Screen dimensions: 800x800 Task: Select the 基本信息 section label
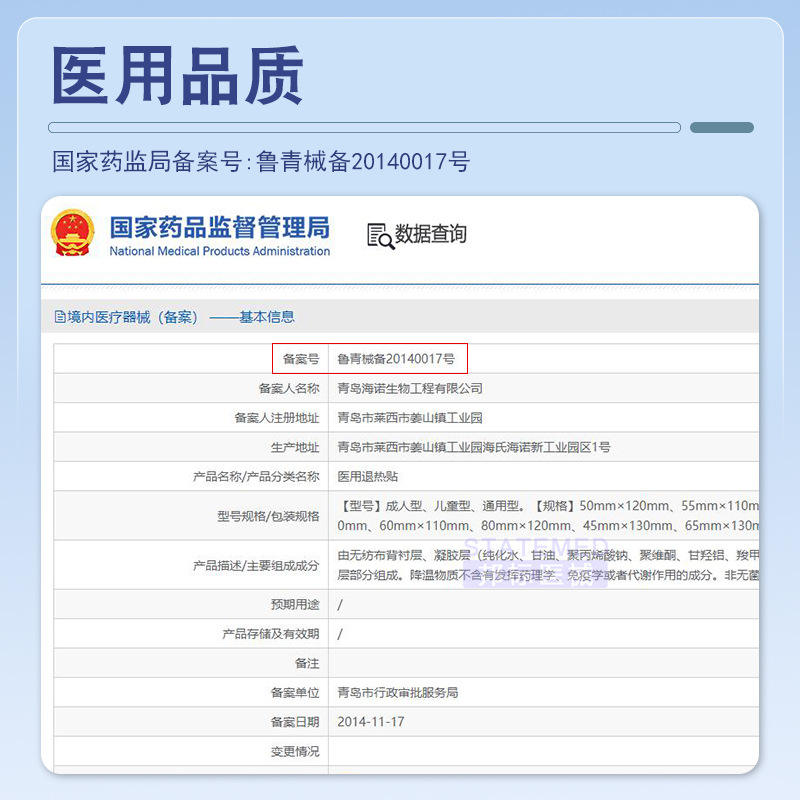(x=267, y=317)
